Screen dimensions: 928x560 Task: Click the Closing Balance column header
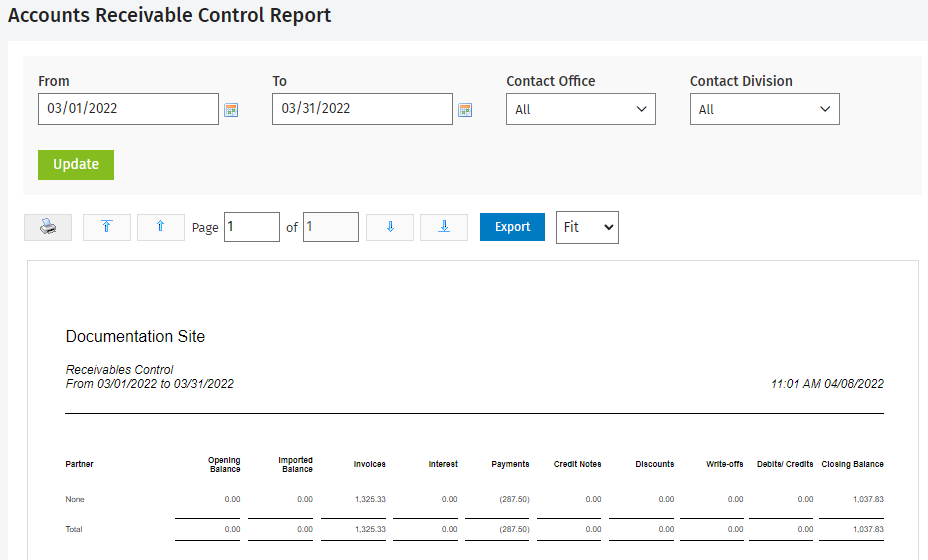coord(852,464)
